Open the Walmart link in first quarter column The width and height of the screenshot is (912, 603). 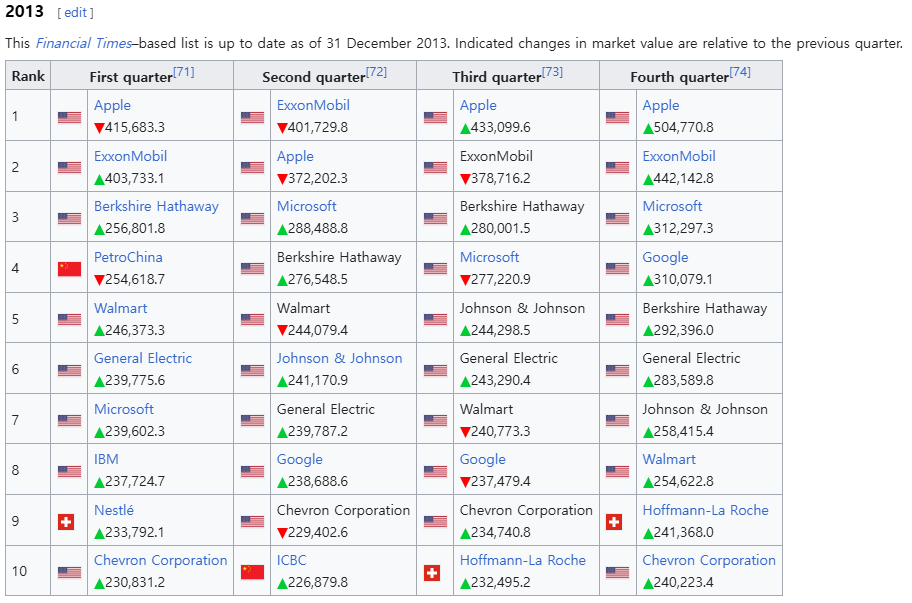(120, 308)
